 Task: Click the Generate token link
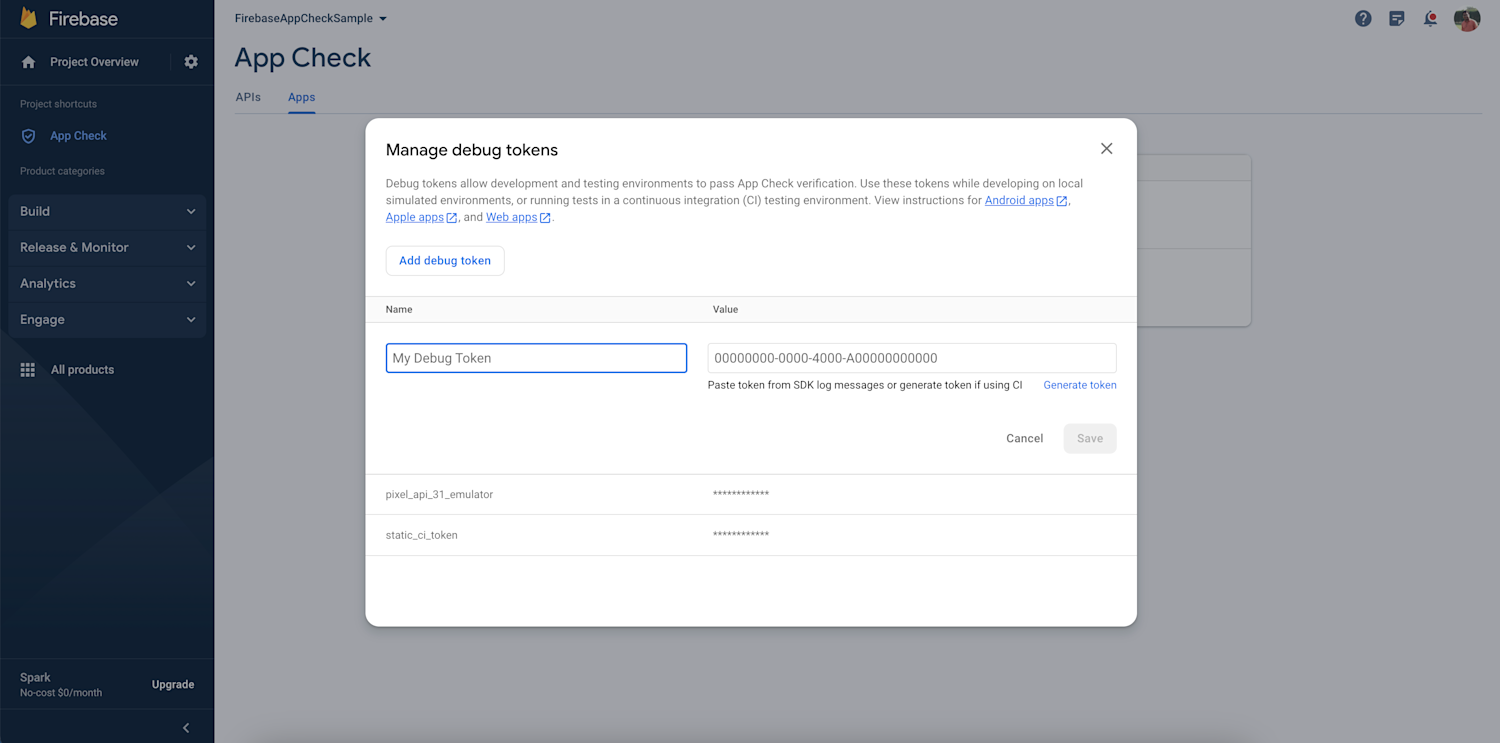click(x=1080, y=384)
